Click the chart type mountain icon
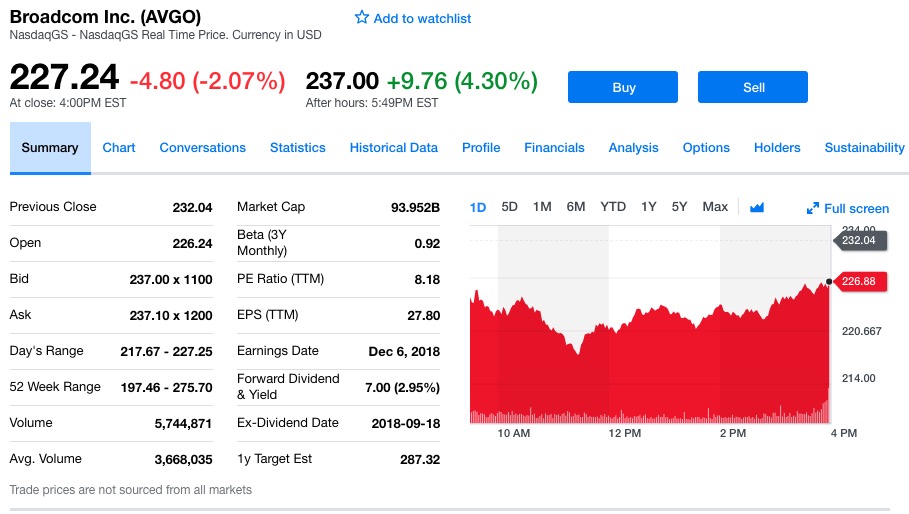Viewport: 909px width, 514px height. (x=757, y=207)
